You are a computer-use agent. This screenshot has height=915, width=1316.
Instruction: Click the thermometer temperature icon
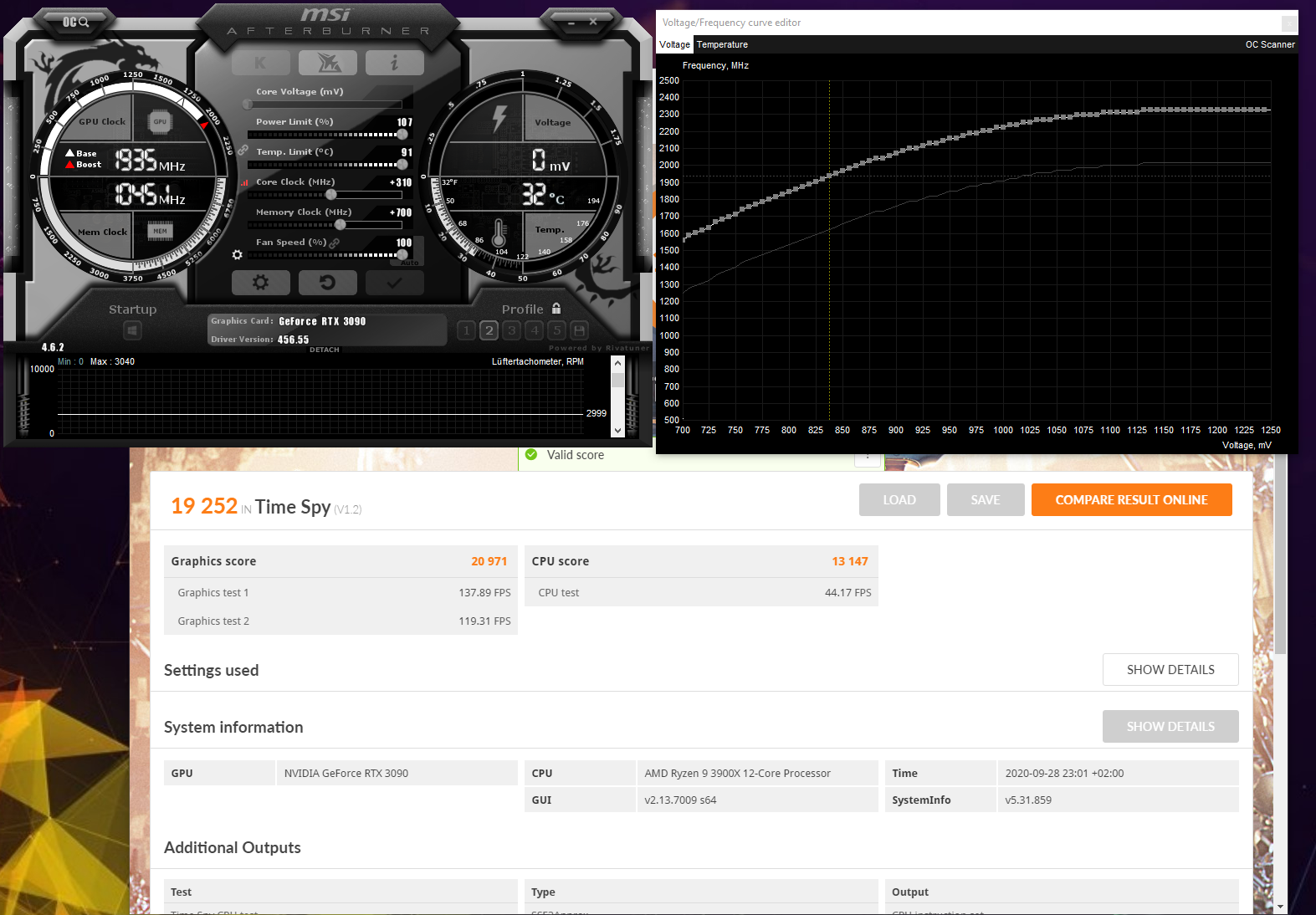pyautogui.click(x=499, y=233)
